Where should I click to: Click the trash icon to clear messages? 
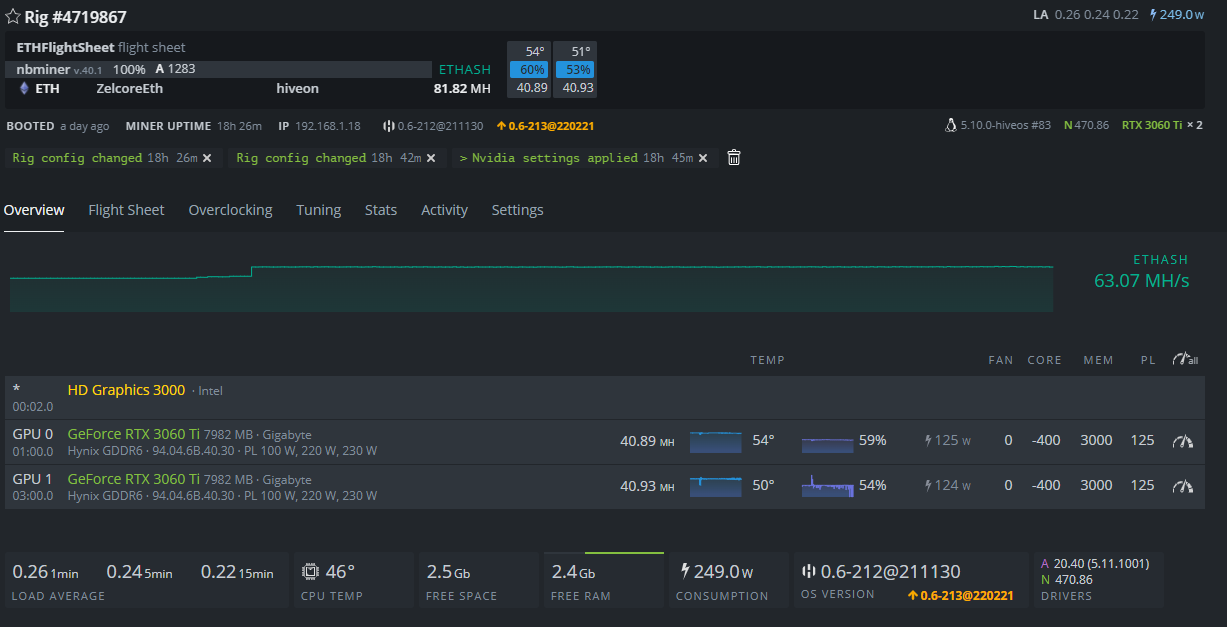click(733, 158)
